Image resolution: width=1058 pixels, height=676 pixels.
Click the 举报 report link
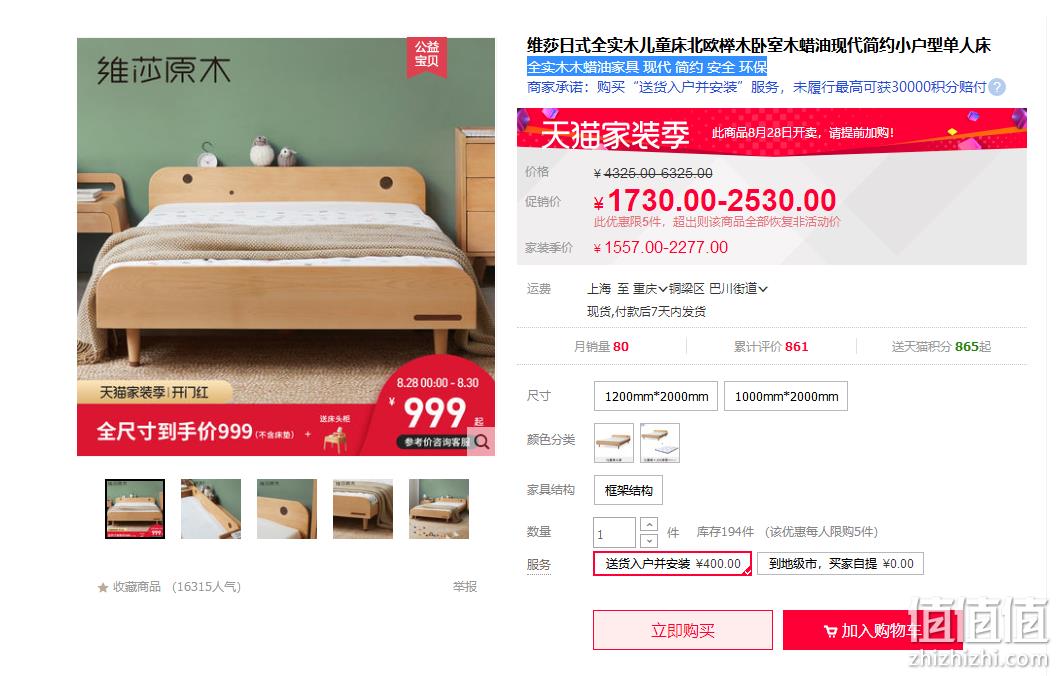[x=465, y=586]
